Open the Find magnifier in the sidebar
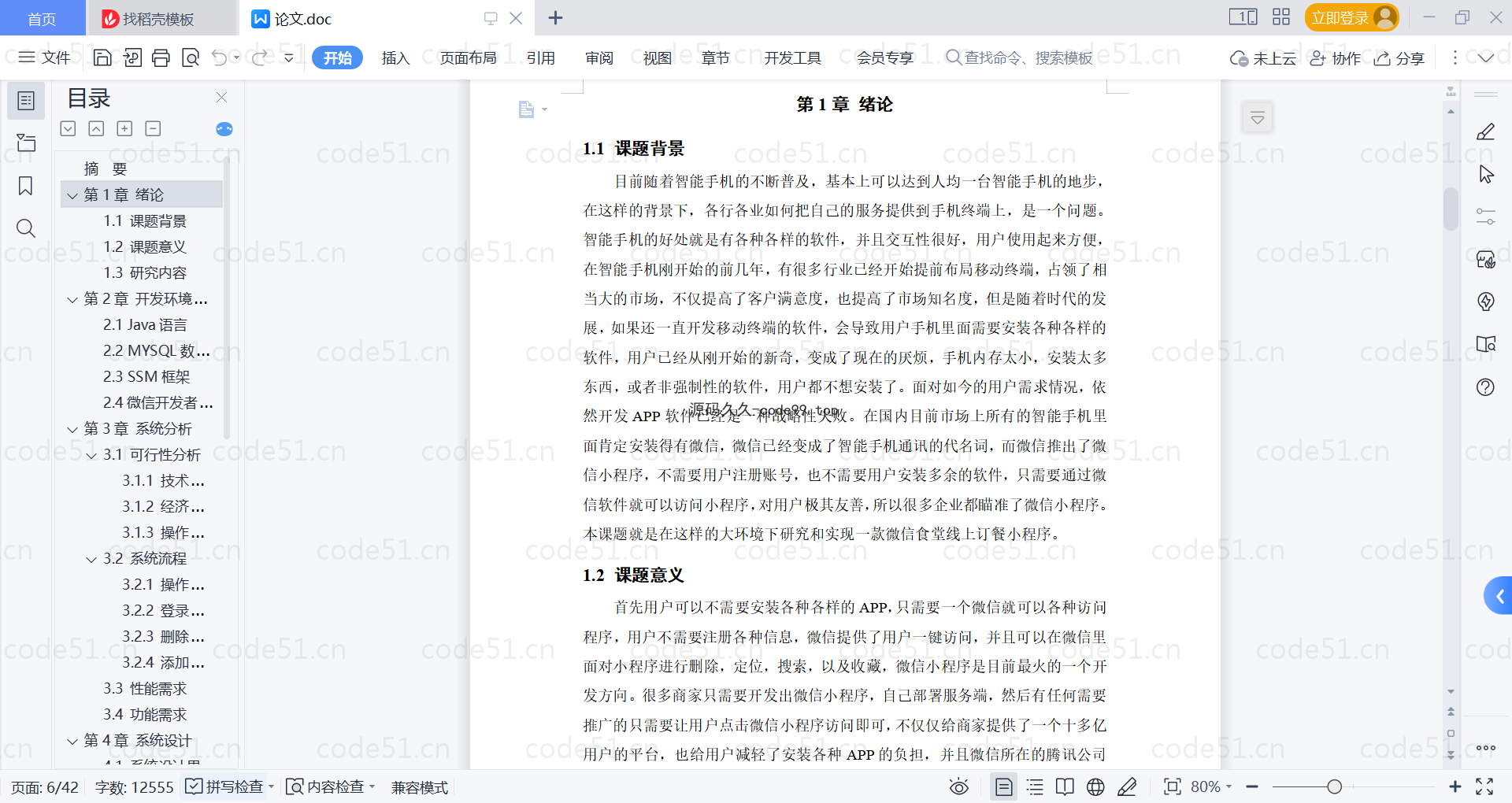Viewport: 1512px width, 803px height. [x=26, y=228]
